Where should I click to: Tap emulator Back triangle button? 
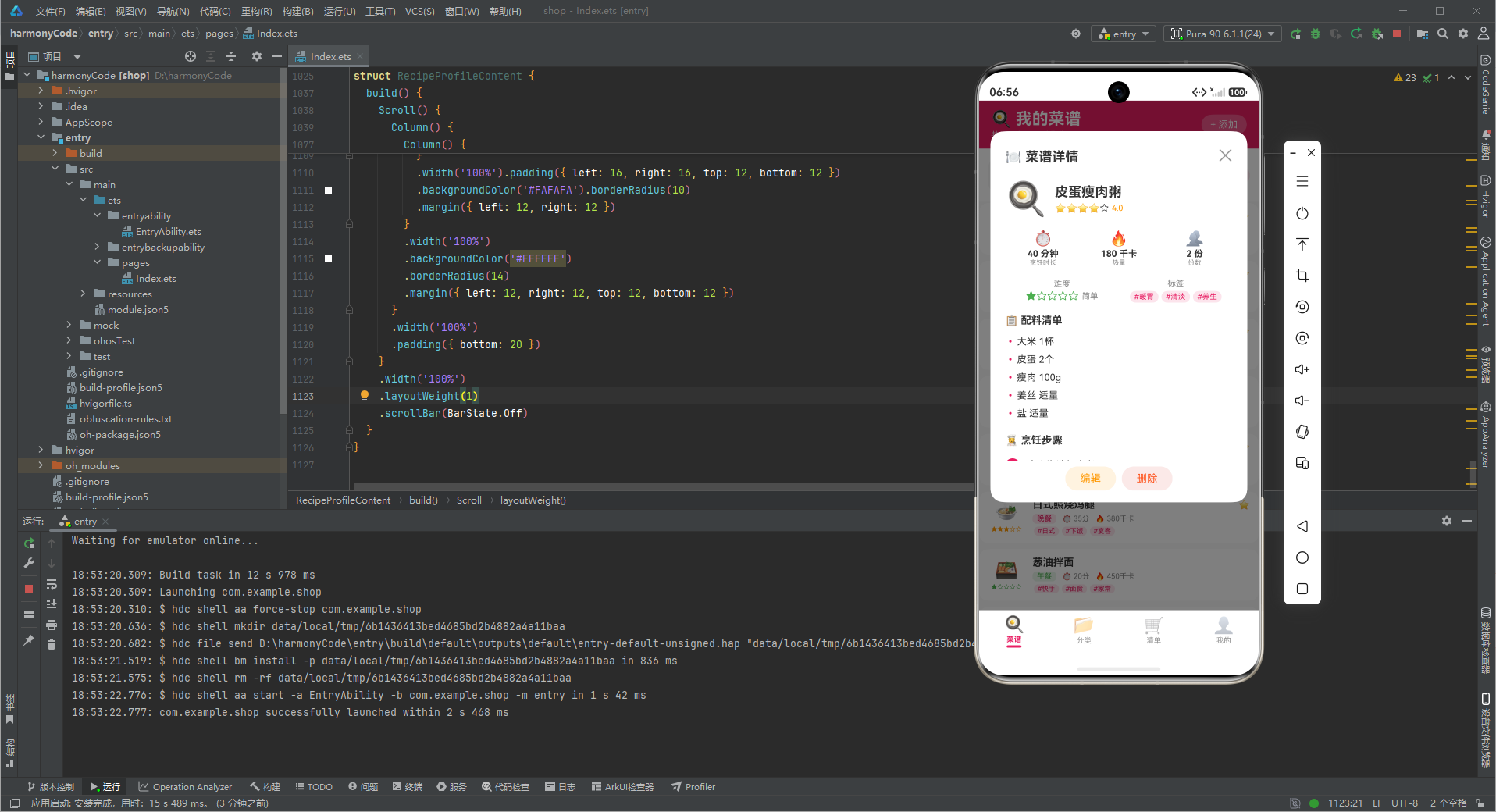1302,526
